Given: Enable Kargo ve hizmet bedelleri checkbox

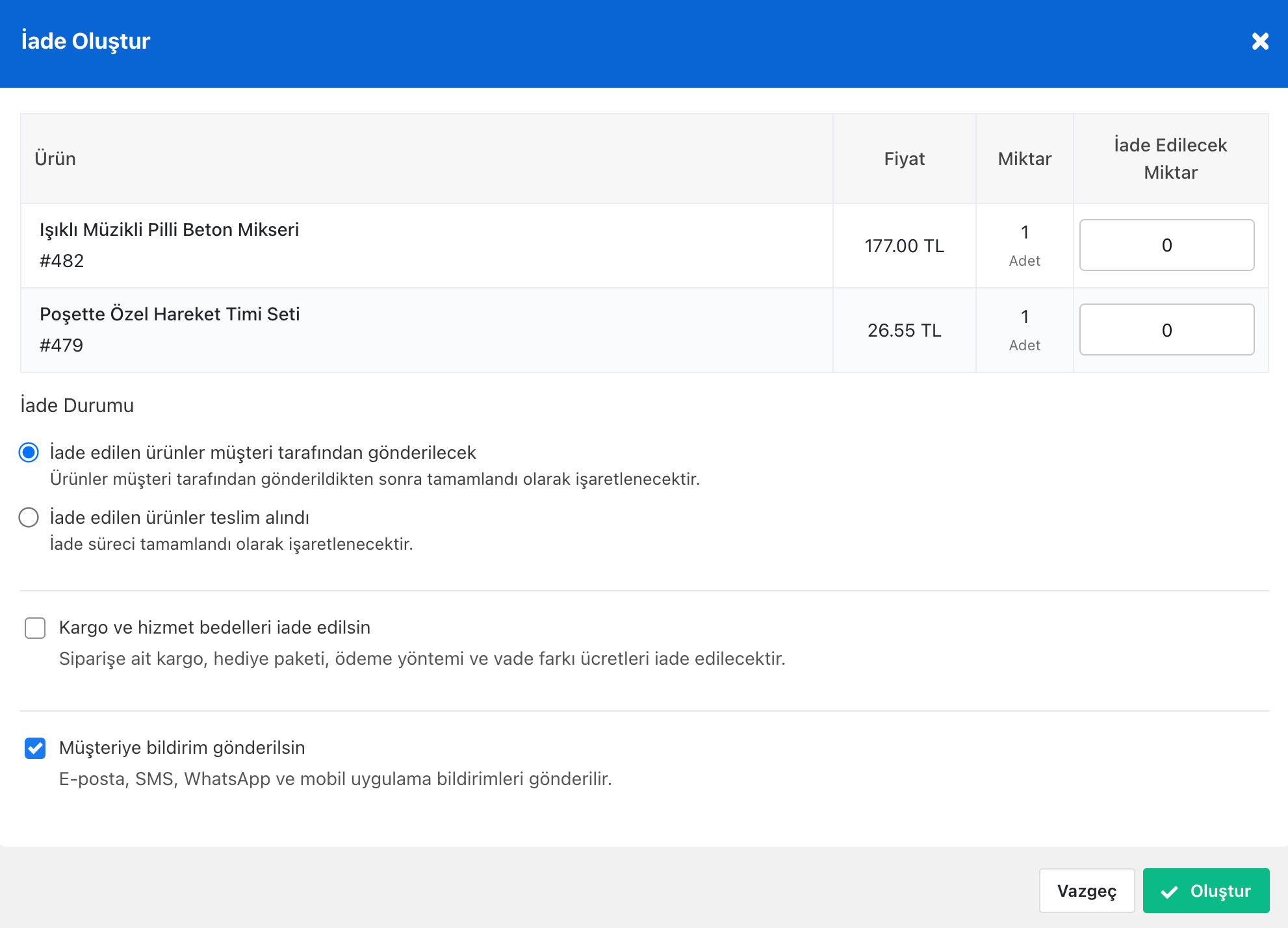Looking at the screenshot, I should coord(35,628).
